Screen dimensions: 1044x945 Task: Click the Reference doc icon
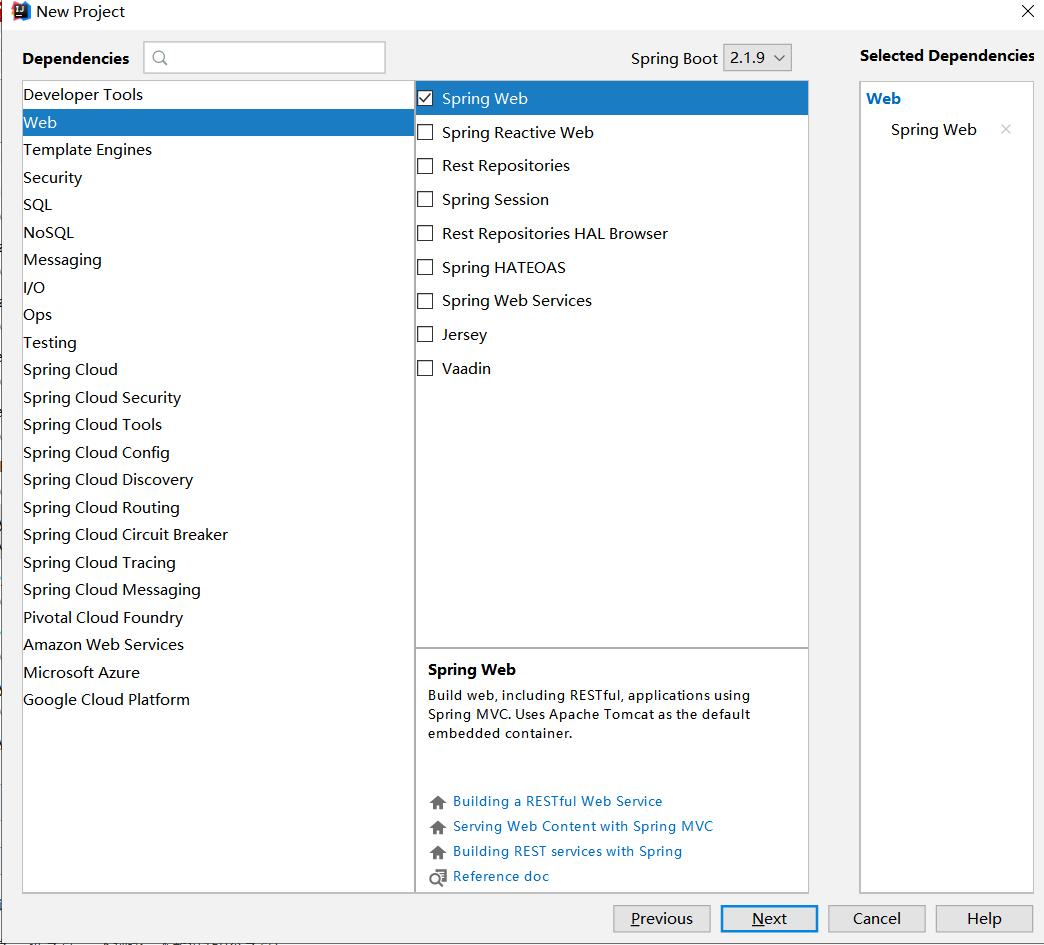click(437, 877)
